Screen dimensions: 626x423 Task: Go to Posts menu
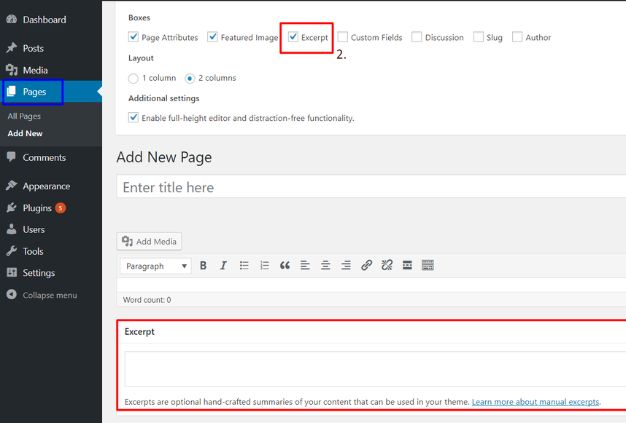[x=33, y=48]
